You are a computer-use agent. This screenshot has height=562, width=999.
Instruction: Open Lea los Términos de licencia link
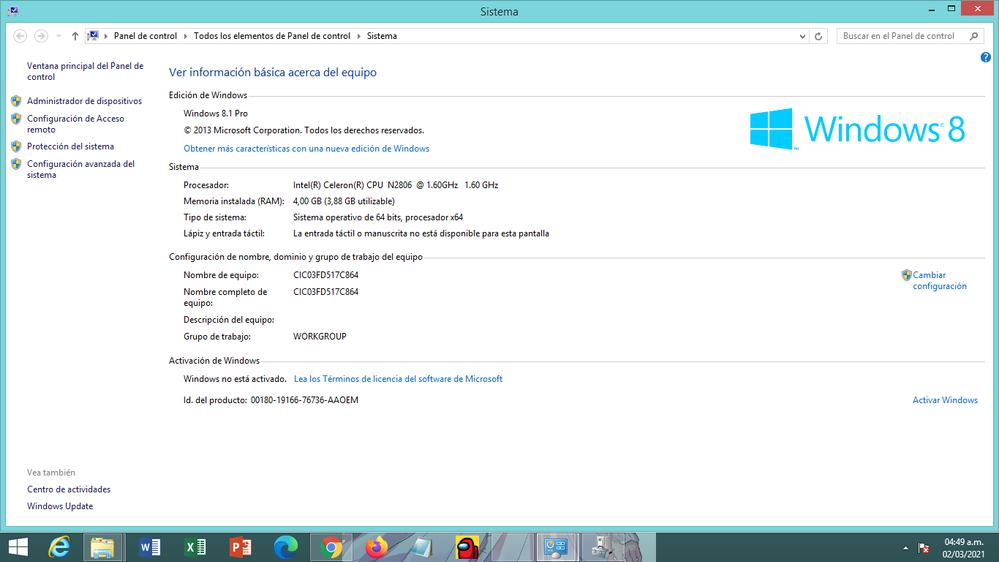pos(398,379)
